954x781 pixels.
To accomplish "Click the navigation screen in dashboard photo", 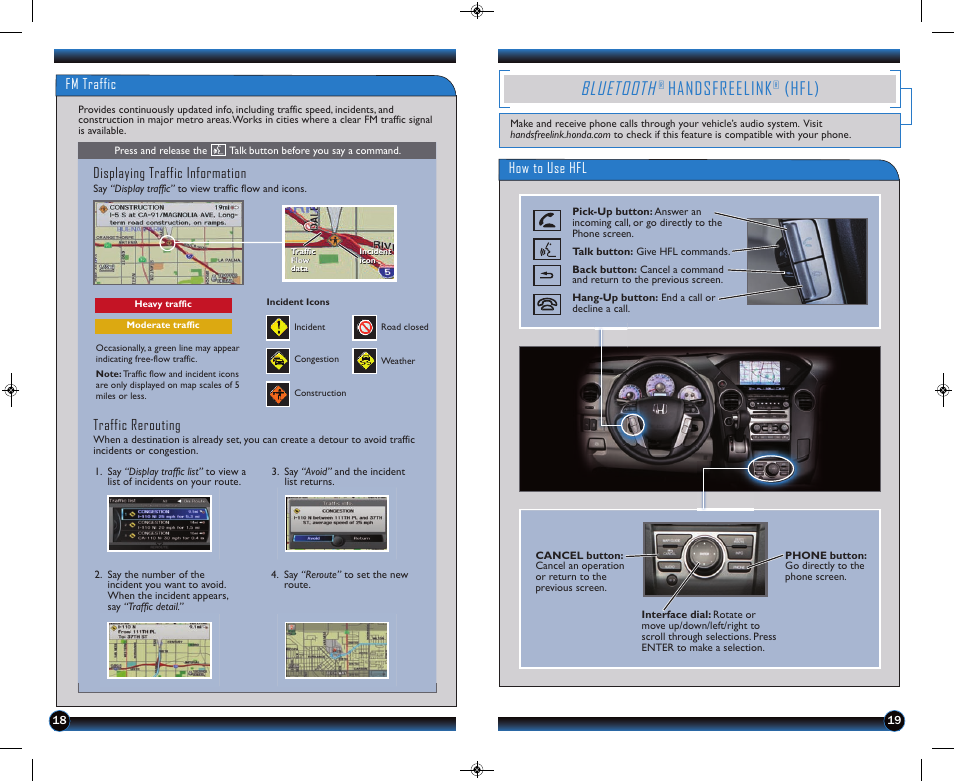I will (x=759, y=373).
